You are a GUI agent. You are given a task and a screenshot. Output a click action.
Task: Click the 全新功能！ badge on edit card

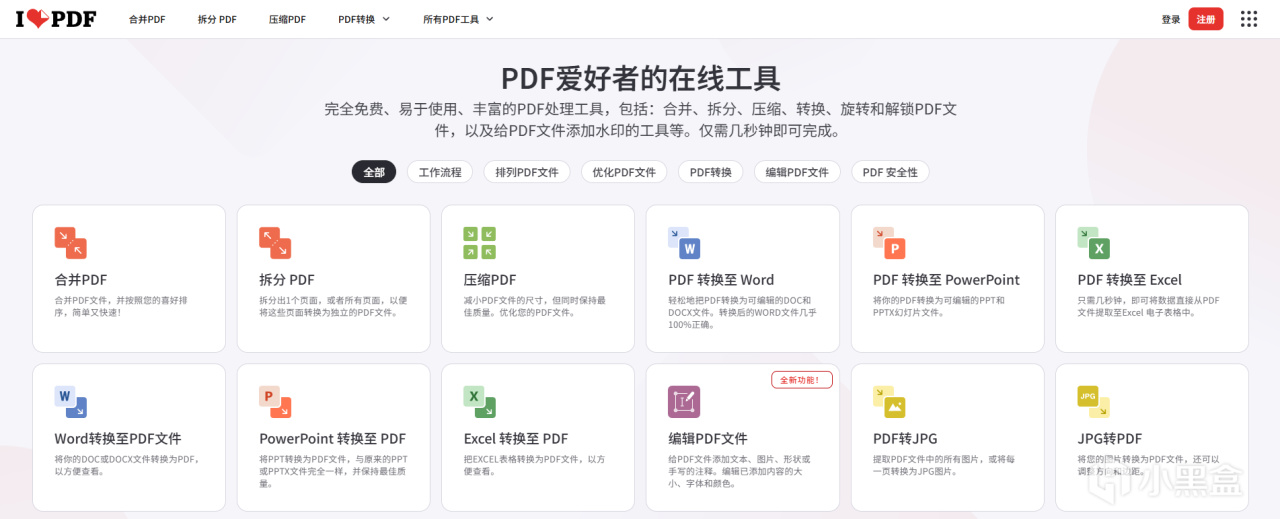(x=802, y=380)
